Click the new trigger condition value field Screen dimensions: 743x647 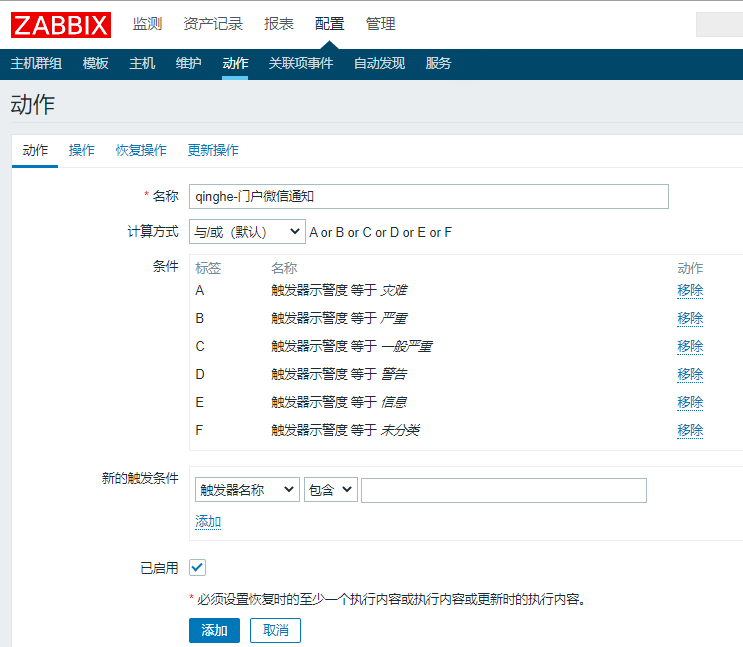(x=504, y=490)
